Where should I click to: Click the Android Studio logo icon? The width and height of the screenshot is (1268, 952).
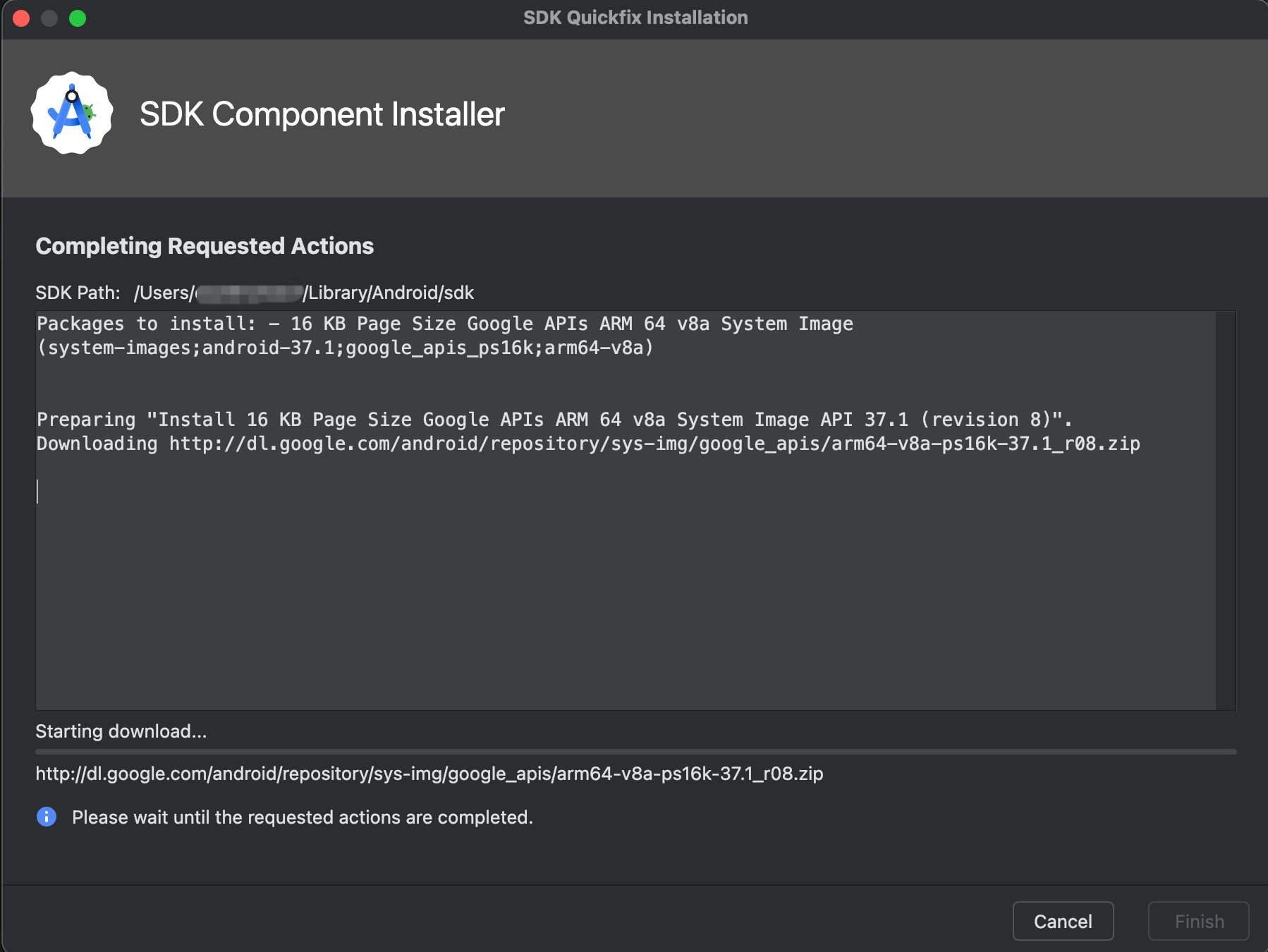pos(72,113)
